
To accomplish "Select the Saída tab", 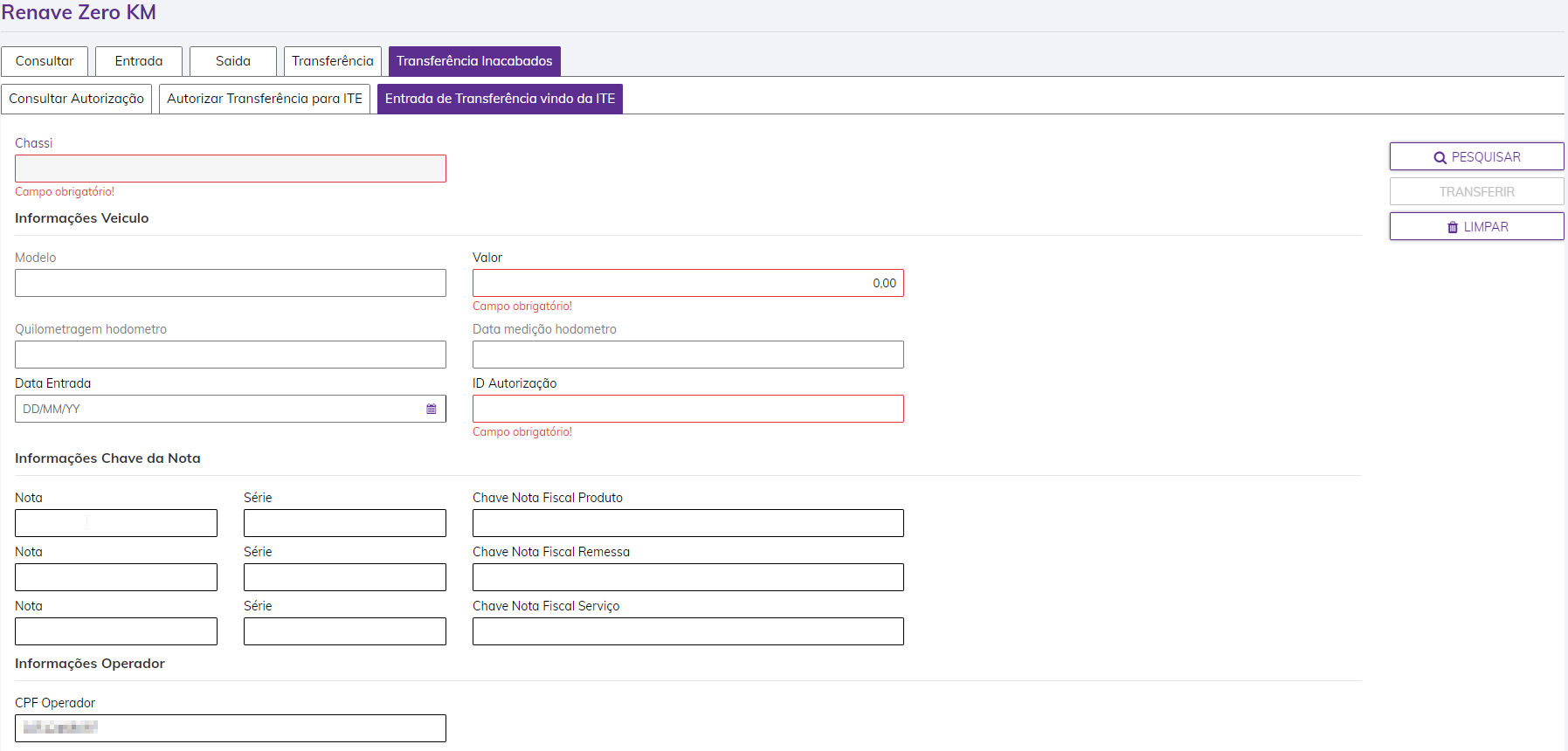I will tap(233, 61).
